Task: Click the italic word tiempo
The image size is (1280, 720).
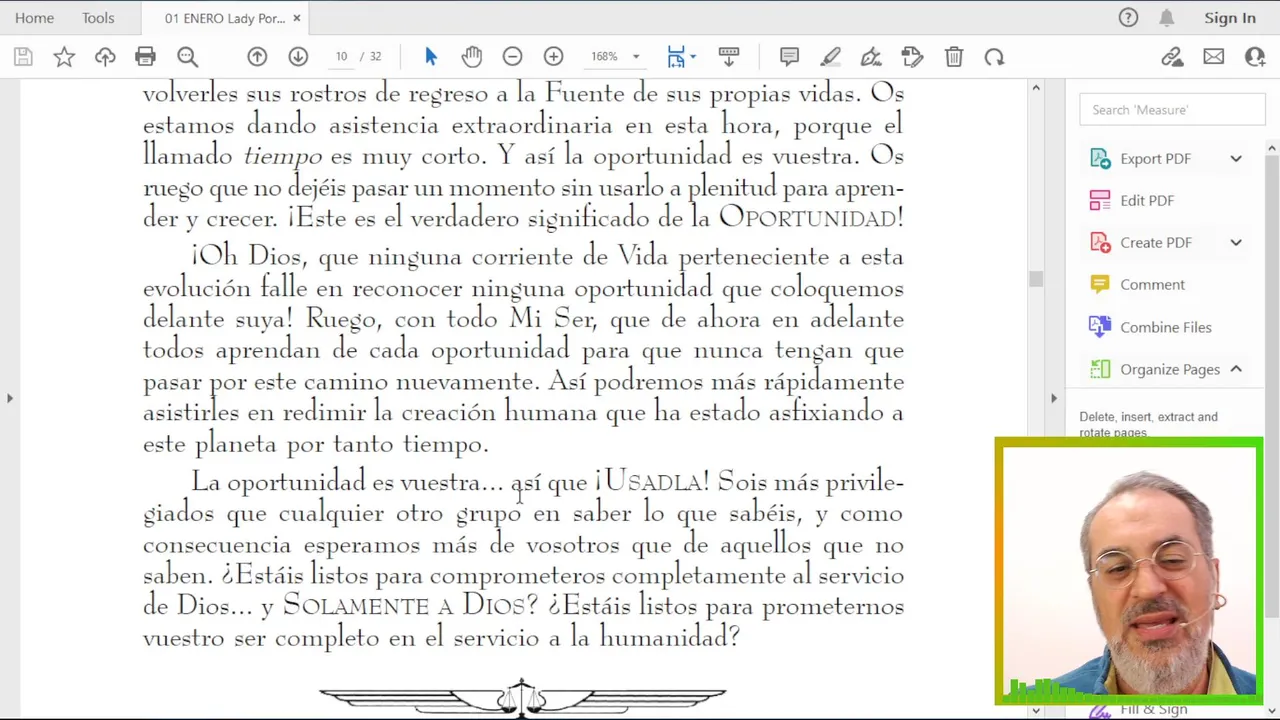Action: (x=283, y=157)
